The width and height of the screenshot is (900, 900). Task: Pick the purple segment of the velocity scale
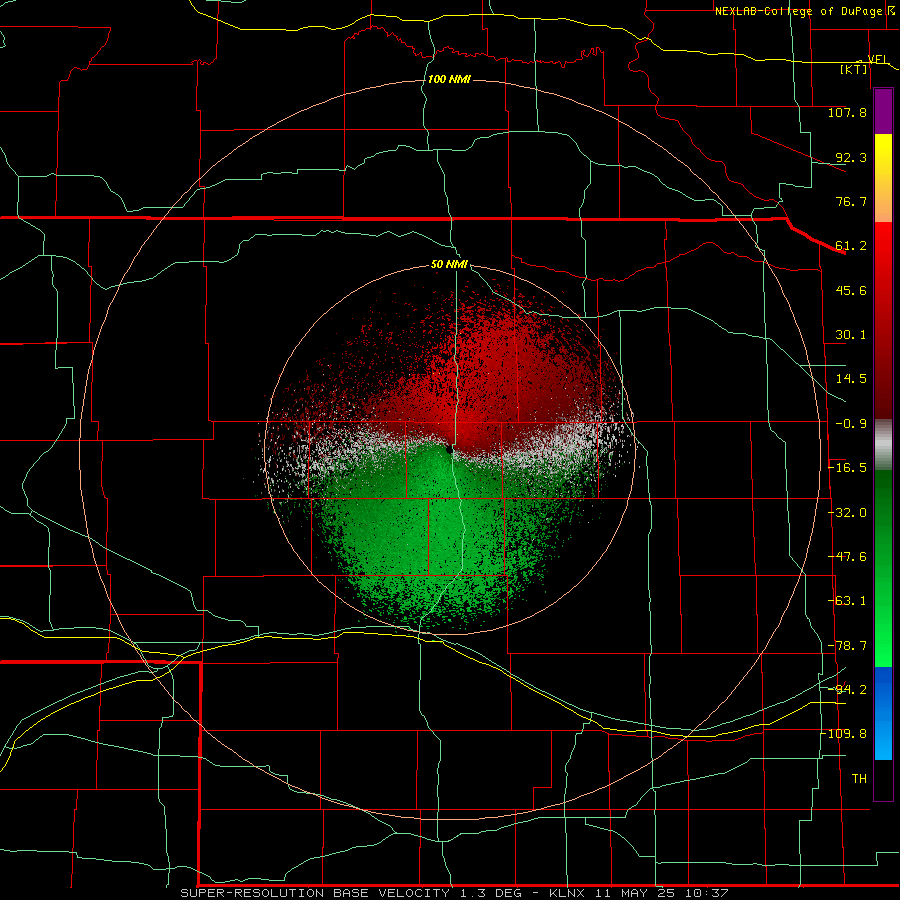[x=883, y=111]
